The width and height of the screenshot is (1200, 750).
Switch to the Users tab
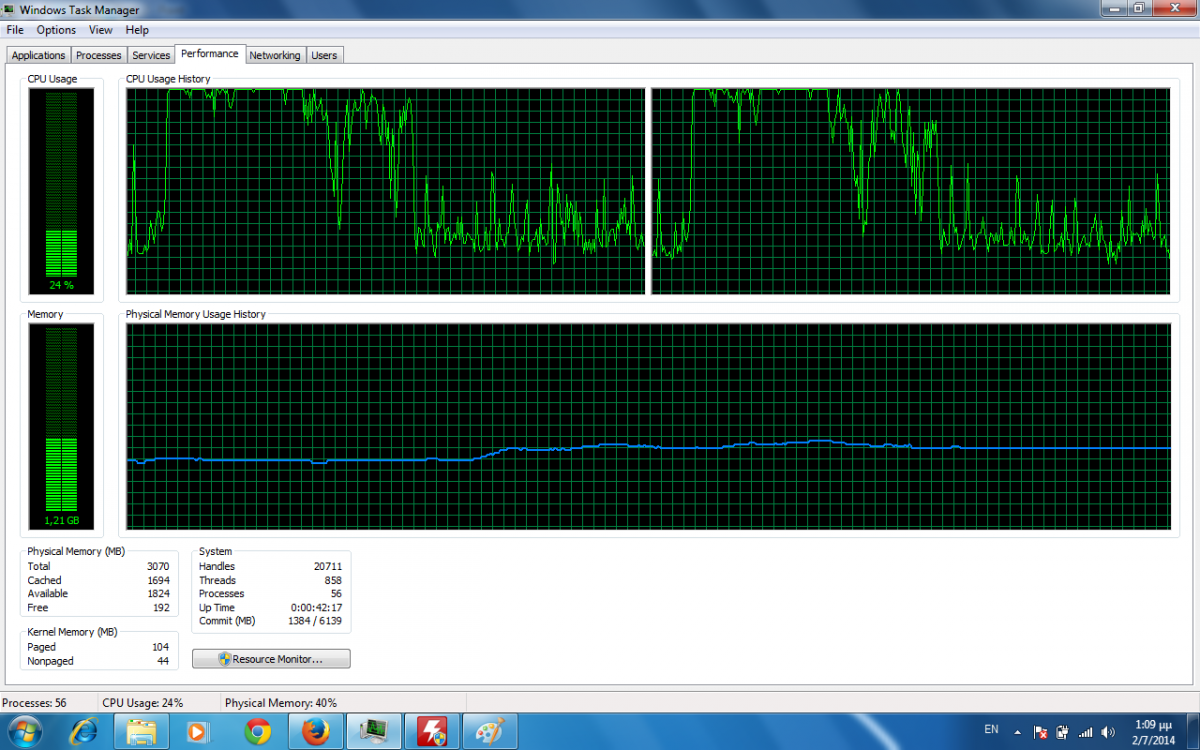(x=324, y=55)
